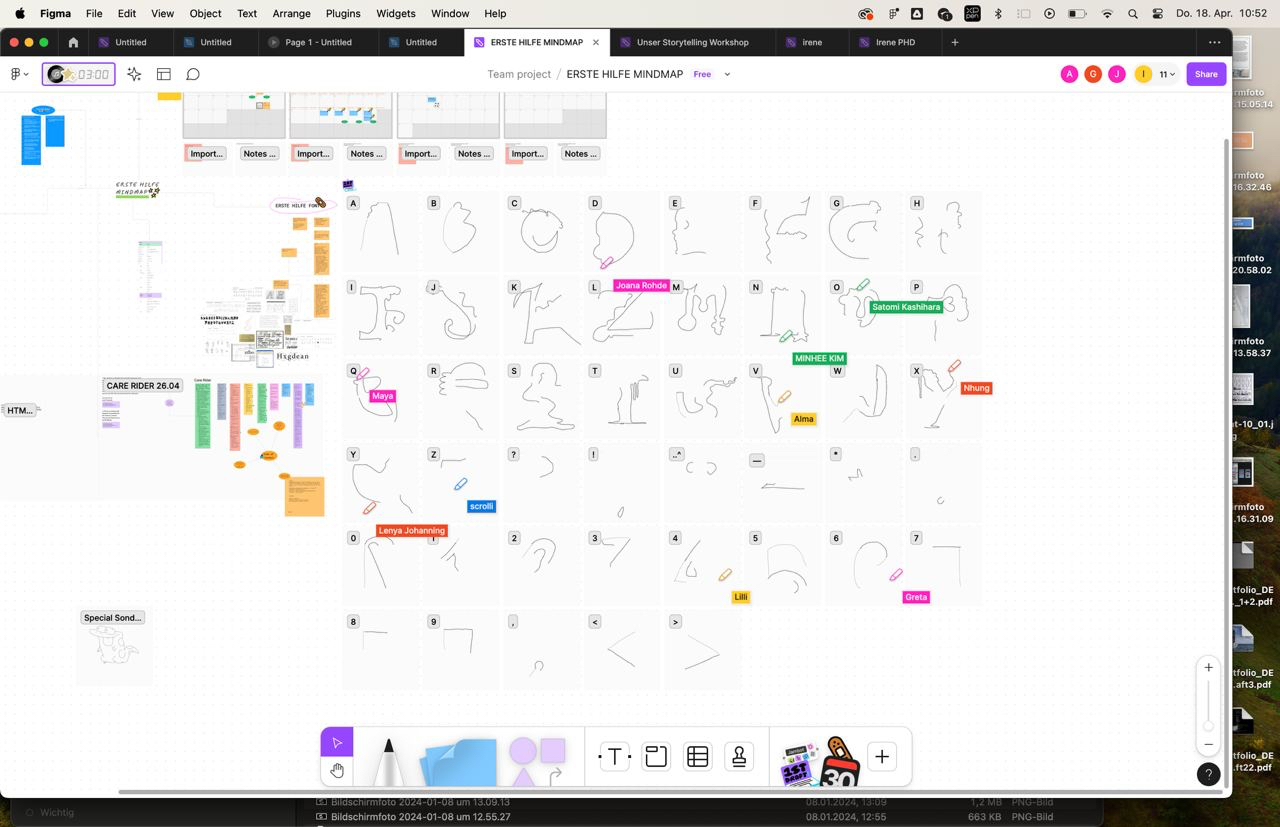The width and height of the screenshot is (1280, 827).
Task: Open macOS Control Center icon
Action: click(x=1158, y=14)
